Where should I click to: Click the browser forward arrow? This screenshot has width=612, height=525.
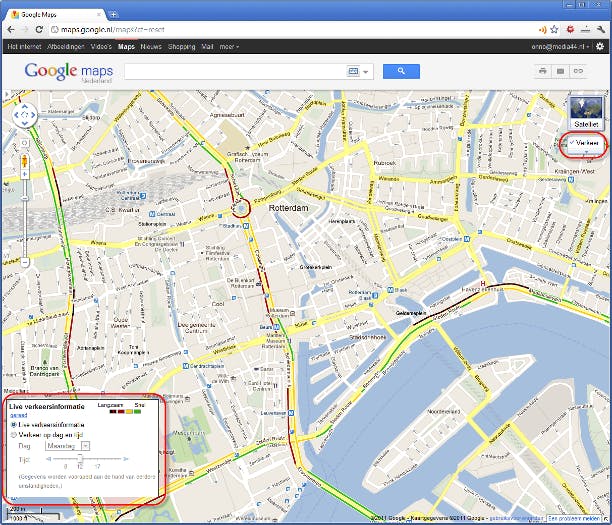click(25, 30)
